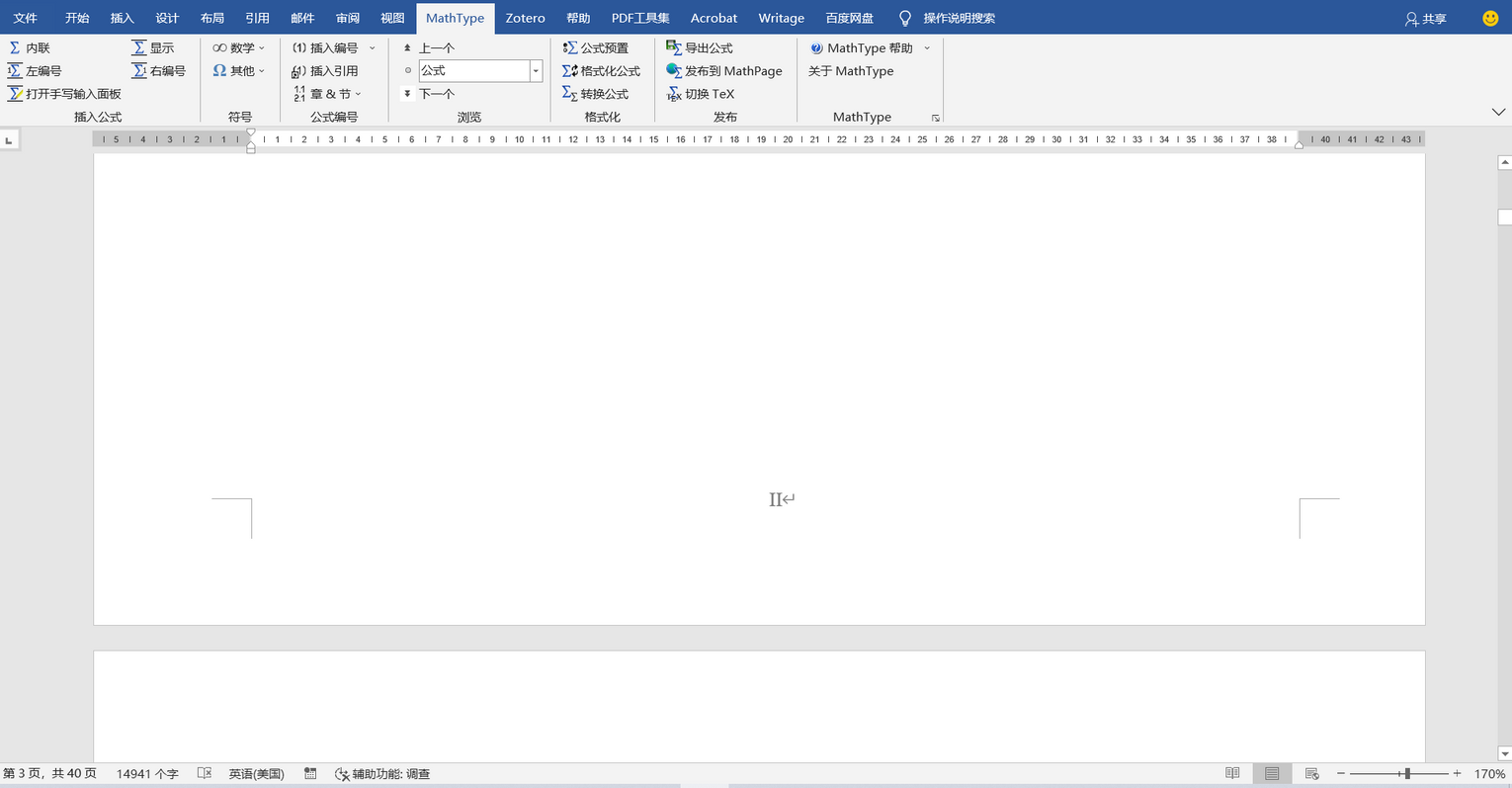Switch to the 百度网盘 tab
Viewport: 1512px width, 788px height.
[850, 18]
